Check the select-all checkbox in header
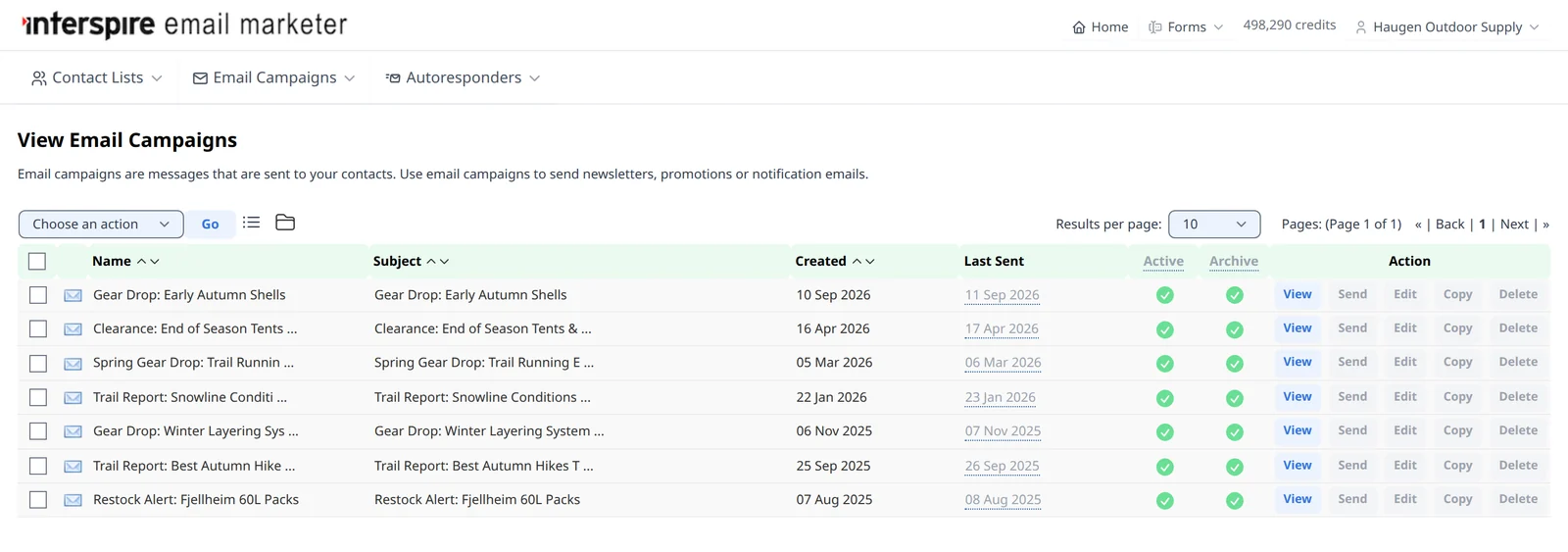Screen dimensions: 1568x552 pos(37,261)
